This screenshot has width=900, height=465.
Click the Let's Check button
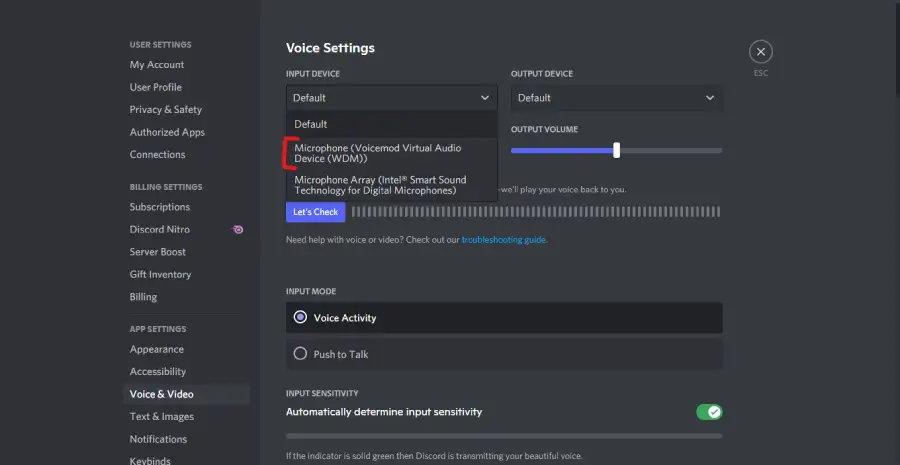[x=316, y=212]
